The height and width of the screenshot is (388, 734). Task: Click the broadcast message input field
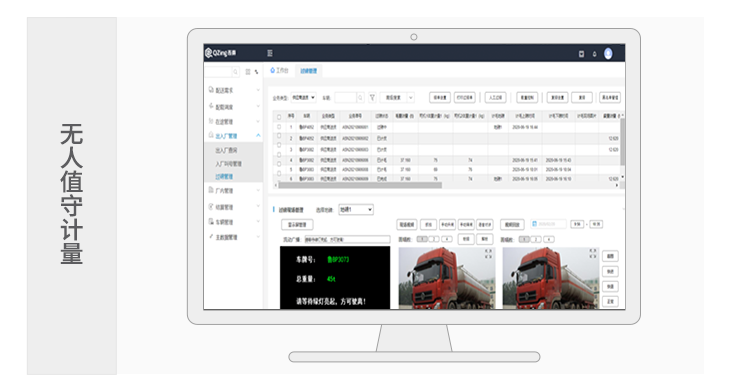point(347,239)
